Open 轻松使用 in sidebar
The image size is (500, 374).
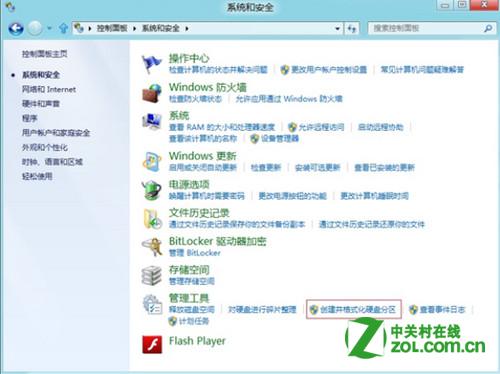point(37,176)
